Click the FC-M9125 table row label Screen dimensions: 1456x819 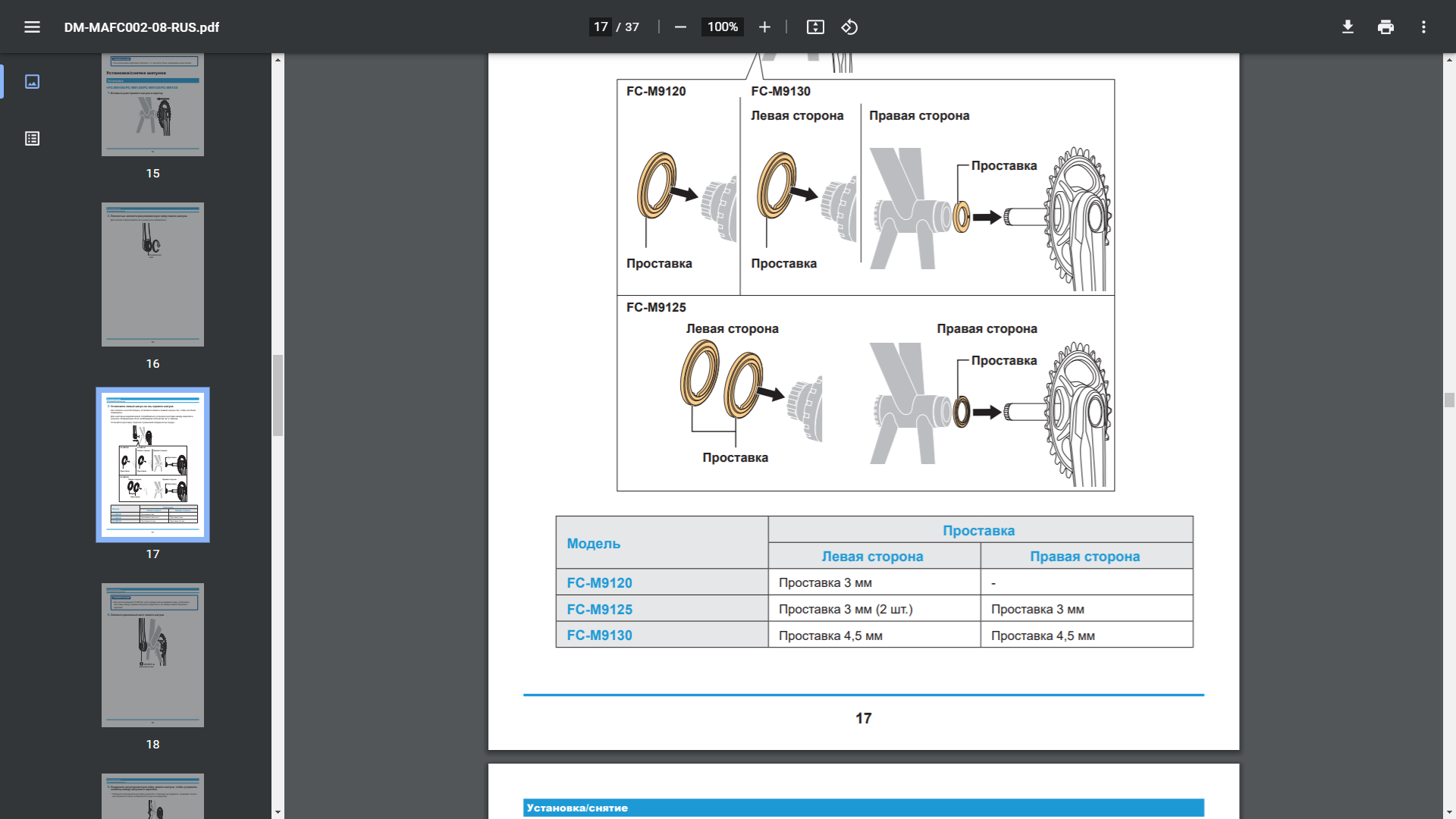[x=599, y=610]
